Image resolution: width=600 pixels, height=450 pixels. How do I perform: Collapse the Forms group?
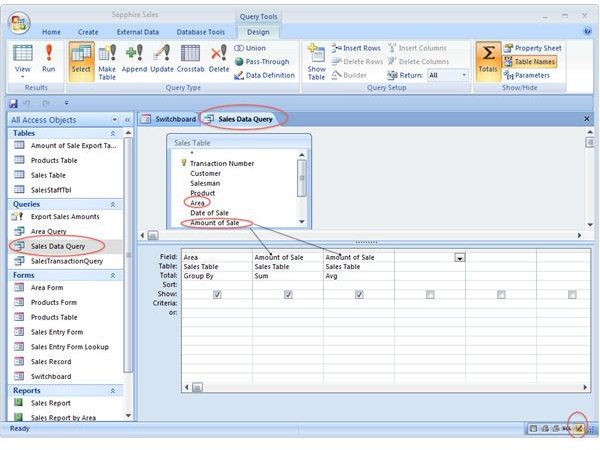[x=113, y=276]
